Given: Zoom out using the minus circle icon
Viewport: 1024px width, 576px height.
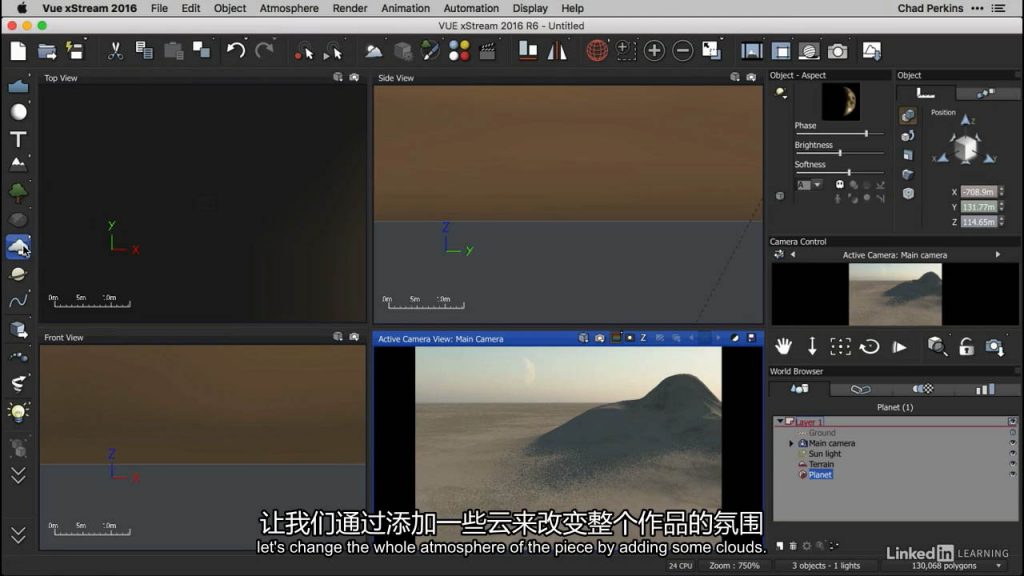Looking at the screenshot, I should (682, 50).
